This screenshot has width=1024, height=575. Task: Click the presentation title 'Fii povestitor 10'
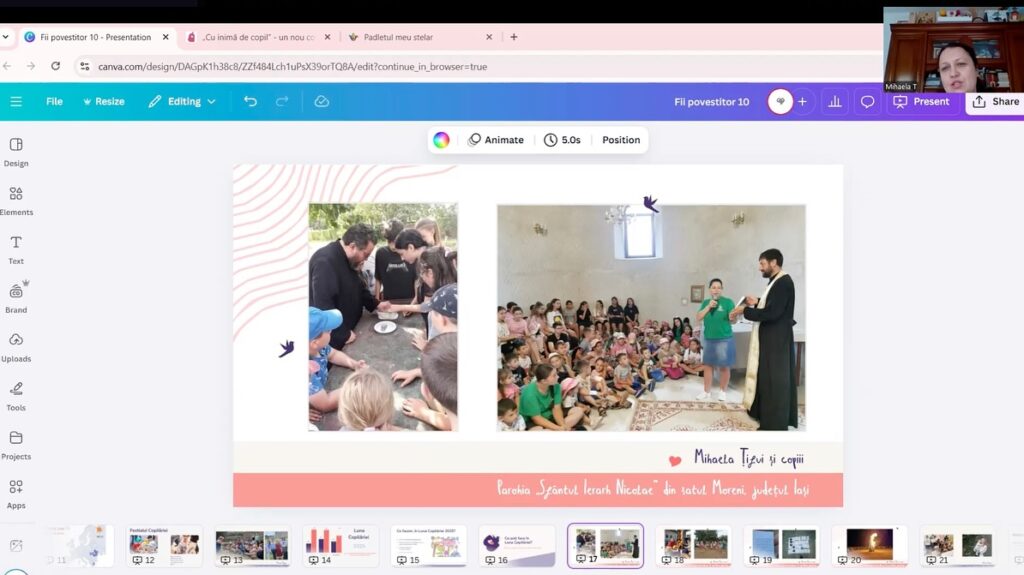[712, 102]
